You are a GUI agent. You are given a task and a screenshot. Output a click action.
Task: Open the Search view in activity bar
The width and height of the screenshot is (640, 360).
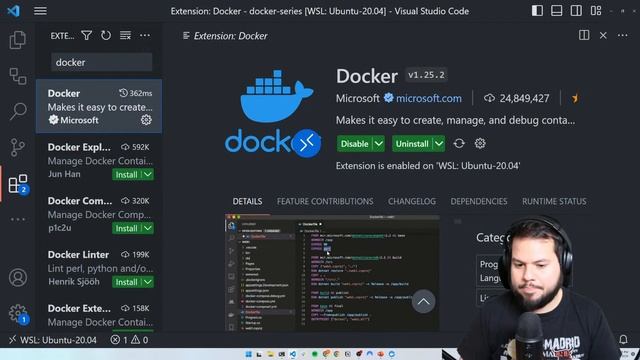coord(18,111)
